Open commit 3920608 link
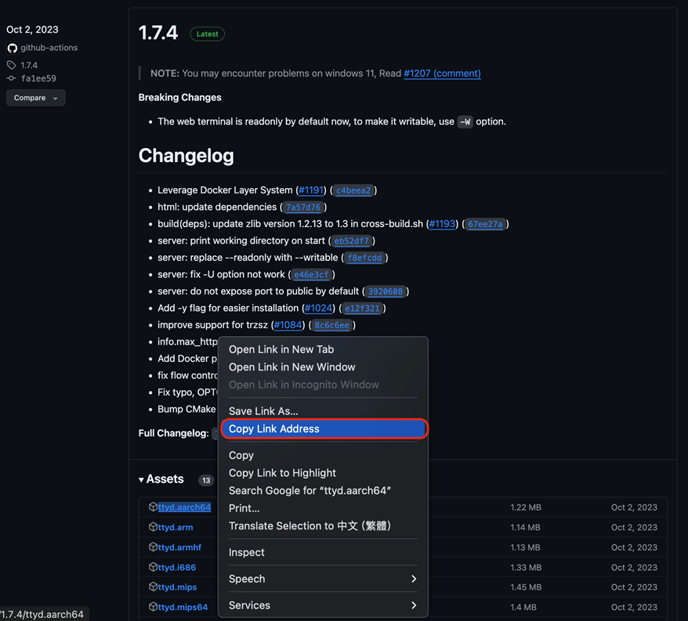Viewport: 688px width, 621px height. [385, 291]
